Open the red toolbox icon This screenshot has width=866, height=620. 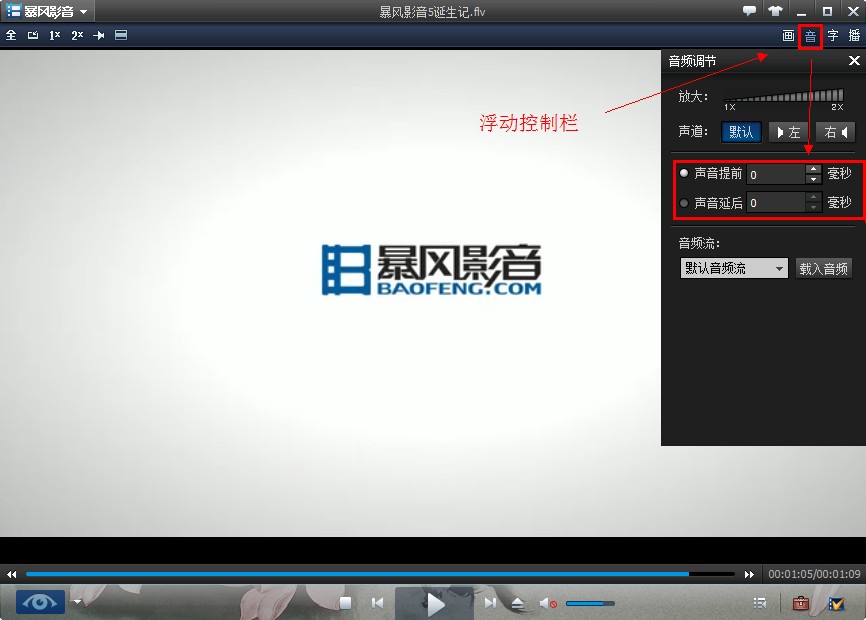click(800, 603)
